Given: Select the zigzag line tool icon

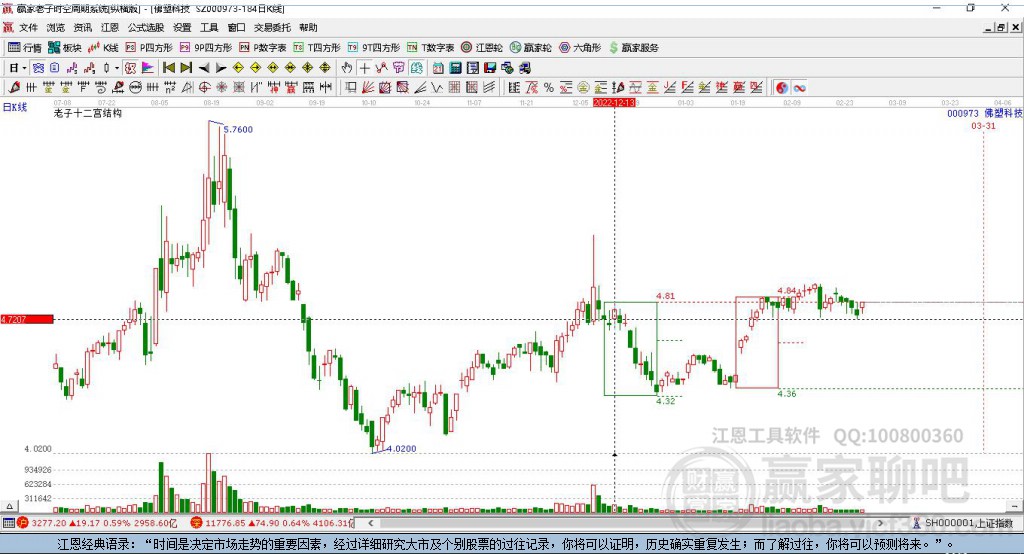Looking at the screenshot, I should 436,87.
